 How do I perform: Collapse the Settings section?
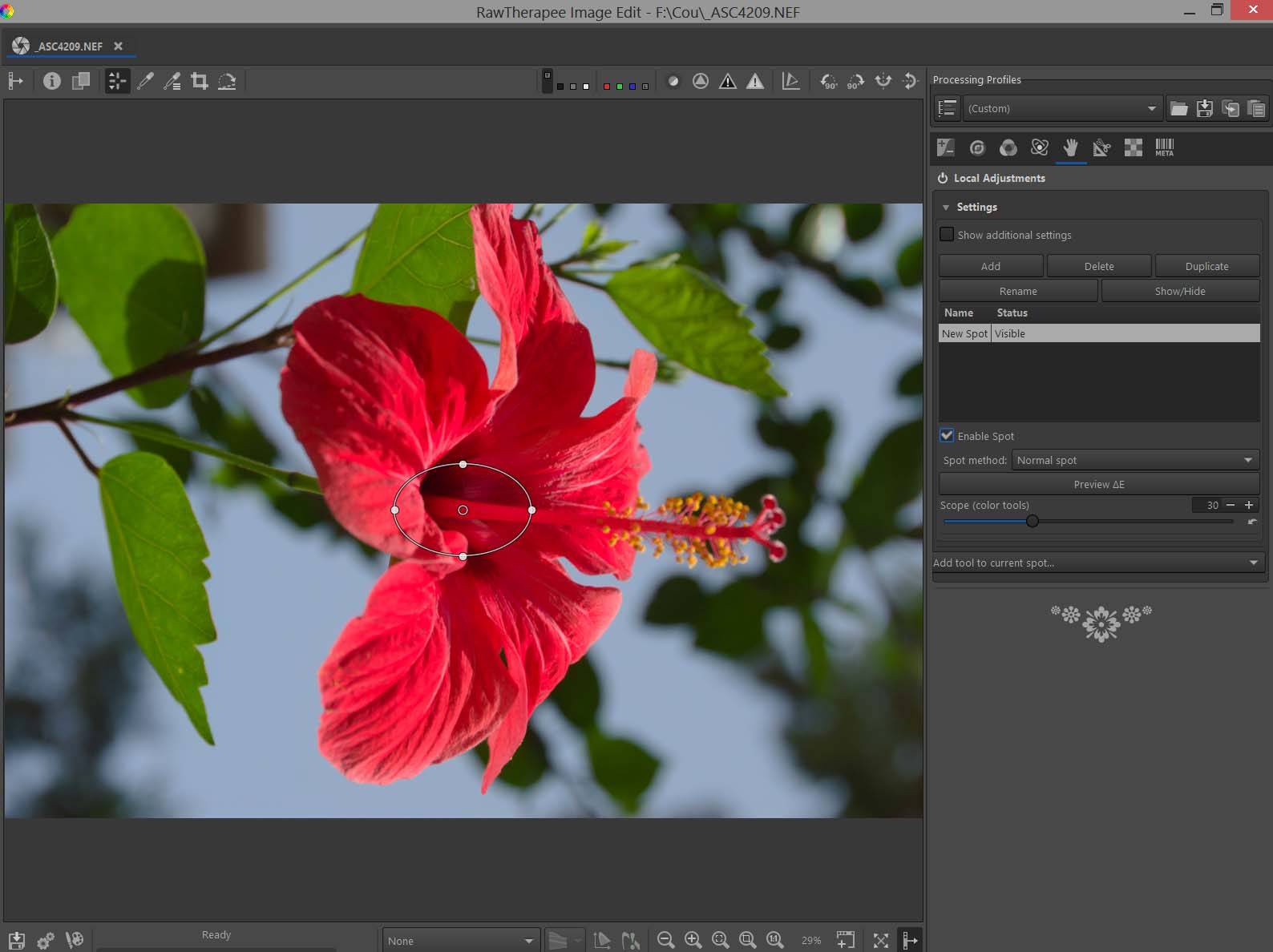[946, 208]
